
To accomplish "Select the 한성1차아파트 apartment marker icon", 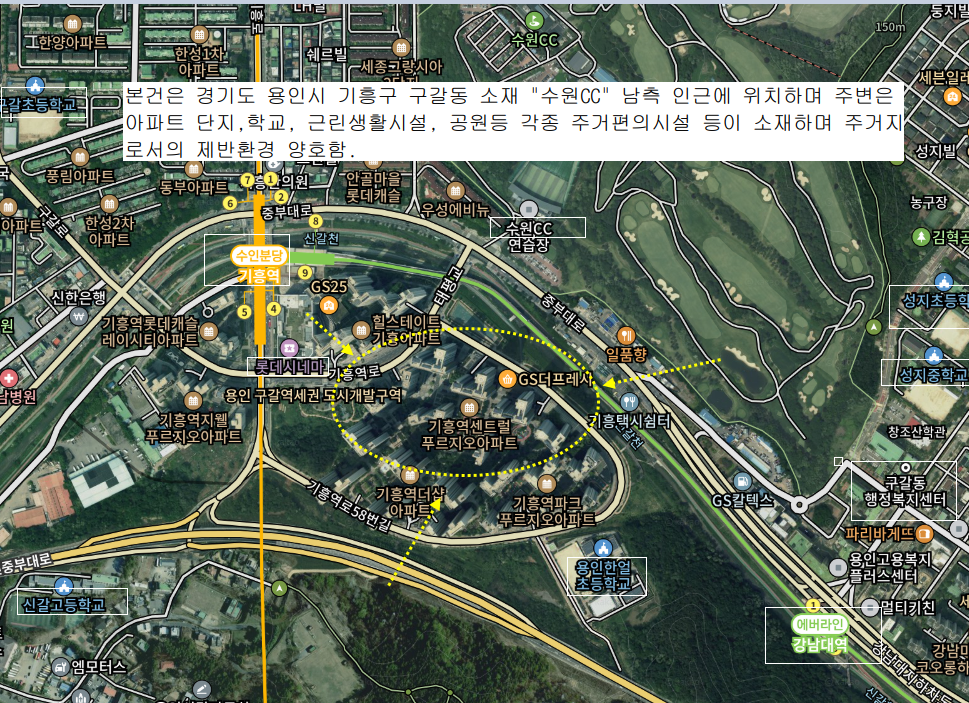I will (199, 35).
